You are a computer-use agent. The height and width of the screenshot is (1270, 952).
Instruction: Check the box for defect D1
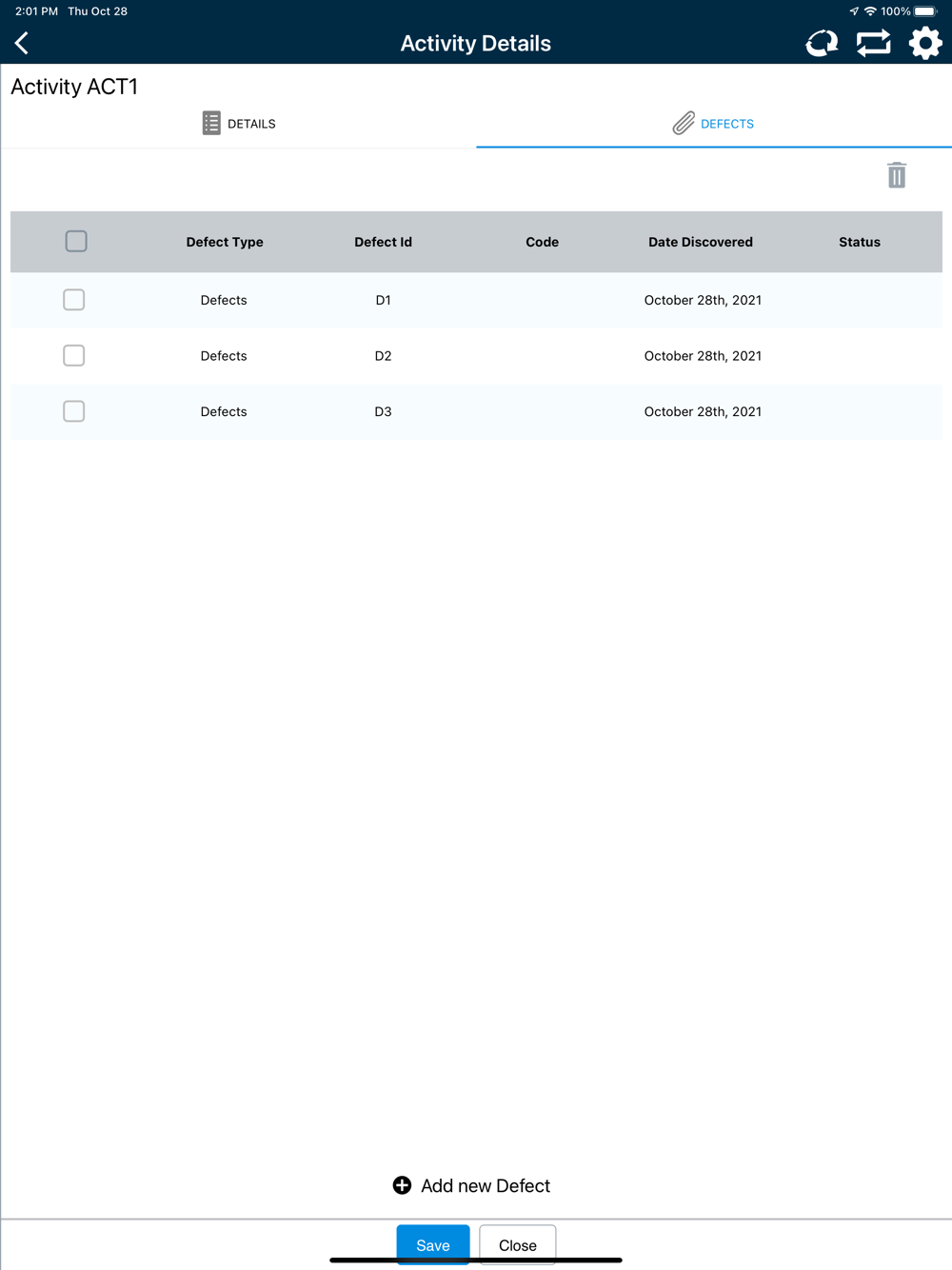74,299
